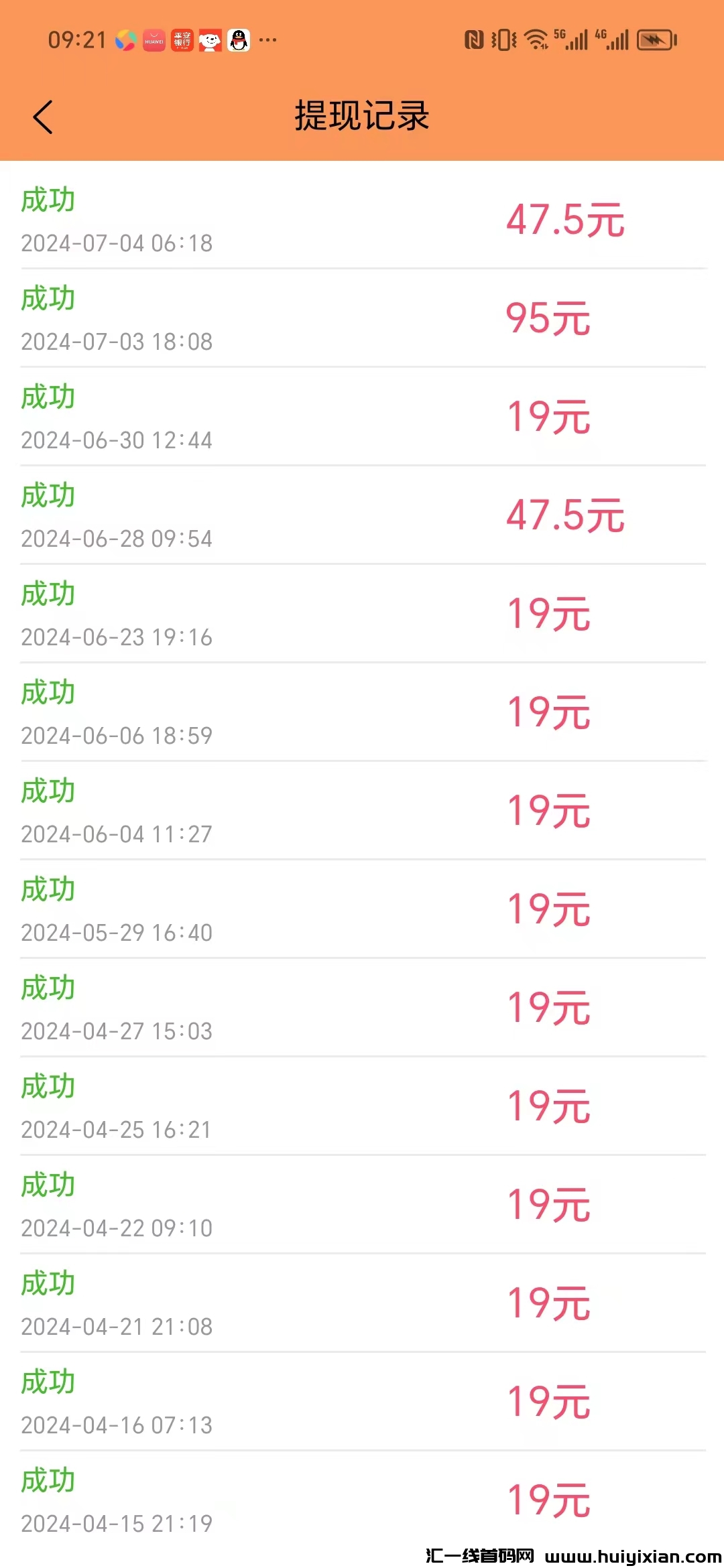This screenshot has height=1568, width=724.
Task: Select the 2024-05-29 16:40 record
Action: click(117, 933)
